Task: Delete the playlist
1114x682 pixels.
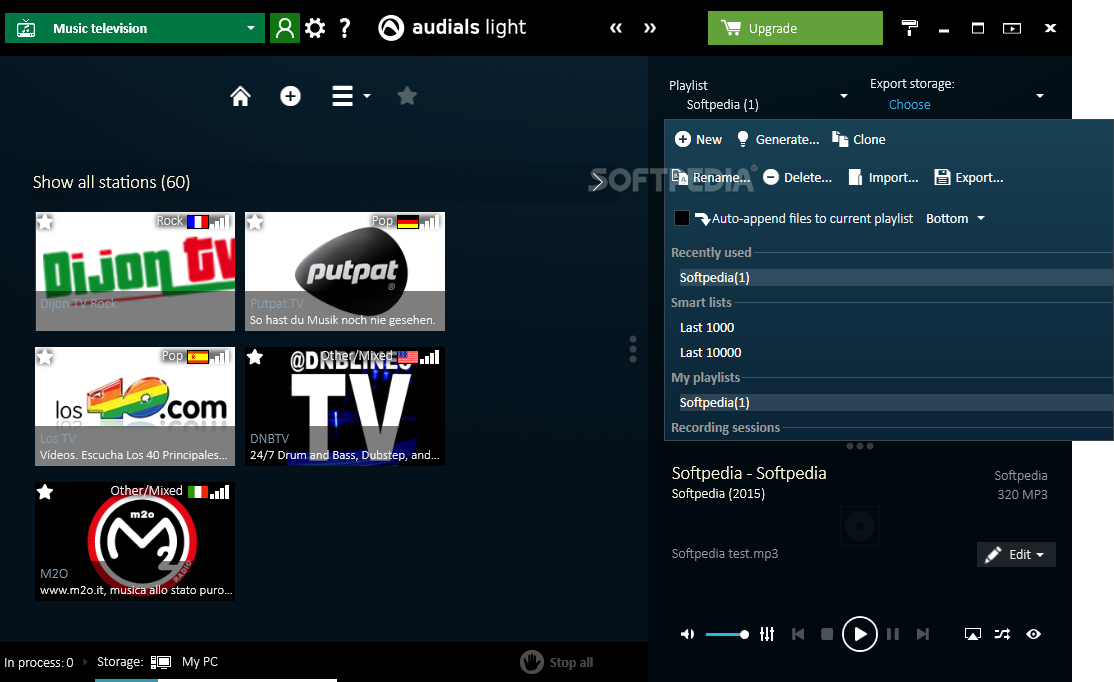Action: [797, 178]
